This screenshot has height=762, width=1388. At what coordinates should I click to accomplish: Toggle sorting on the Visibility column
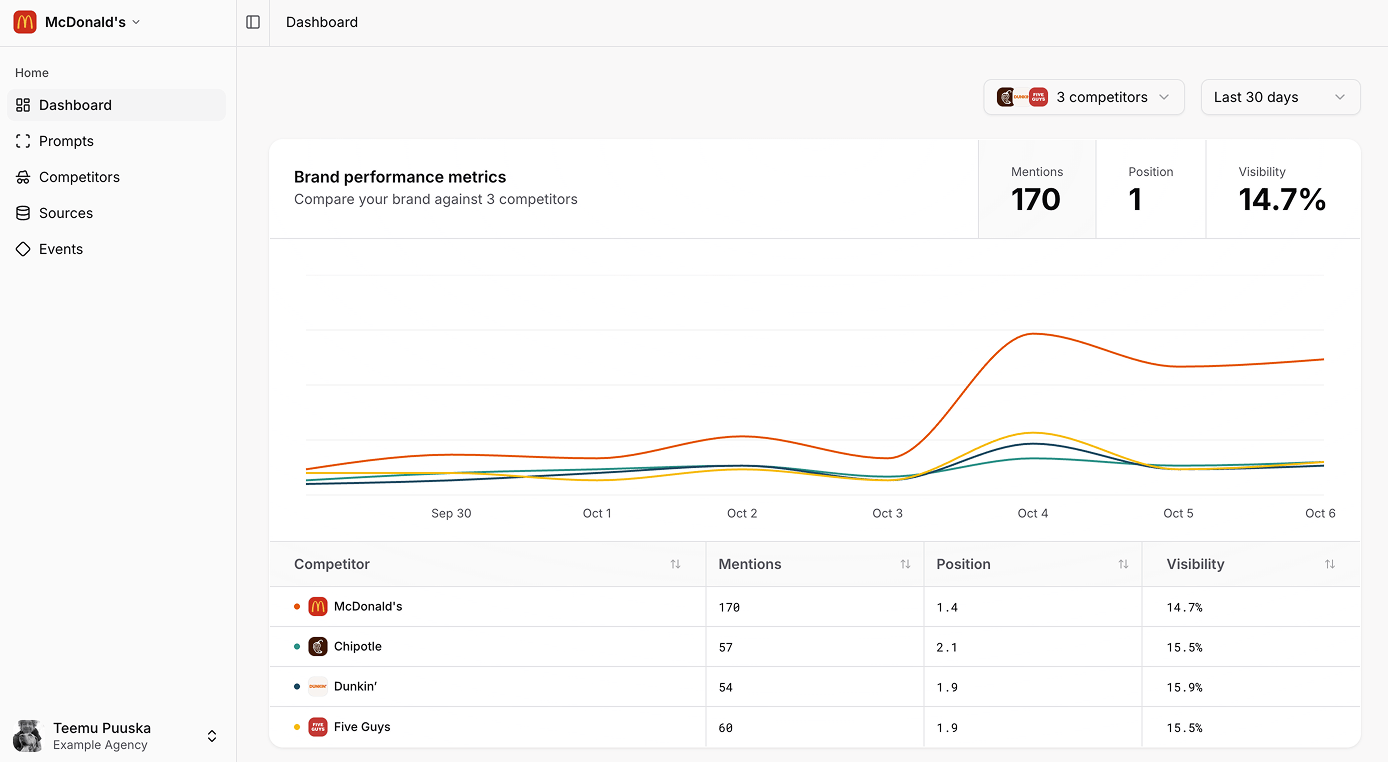pyautogui.click(x=1330, y=563)
